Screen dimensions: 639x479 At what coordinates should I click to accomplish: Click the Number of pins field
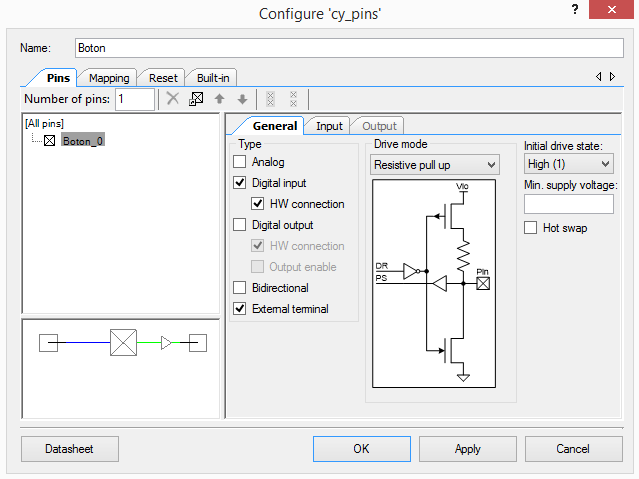click(134, 99)
